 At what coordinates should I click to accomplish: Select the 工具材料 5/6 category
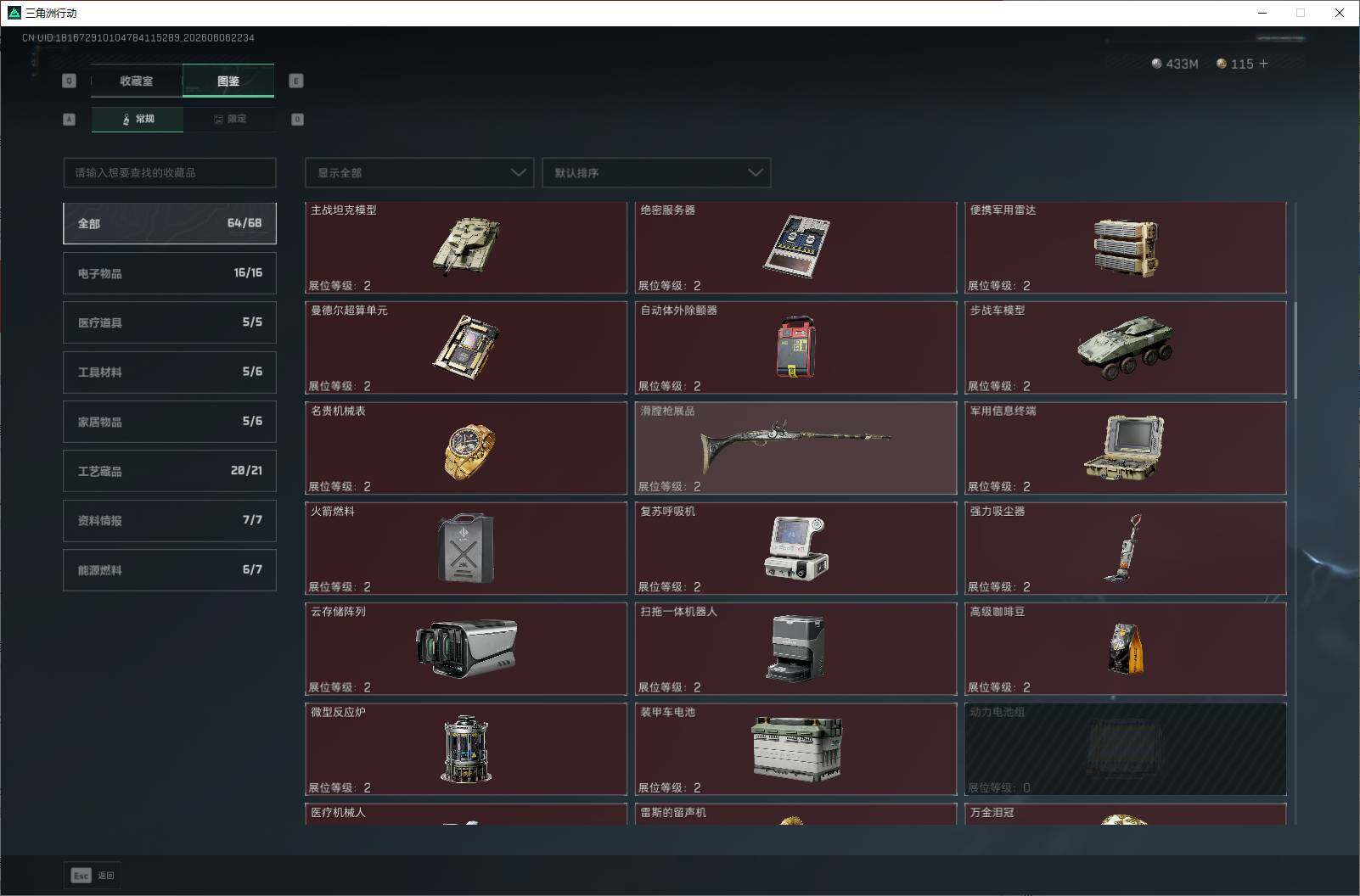tap(170, 372)
